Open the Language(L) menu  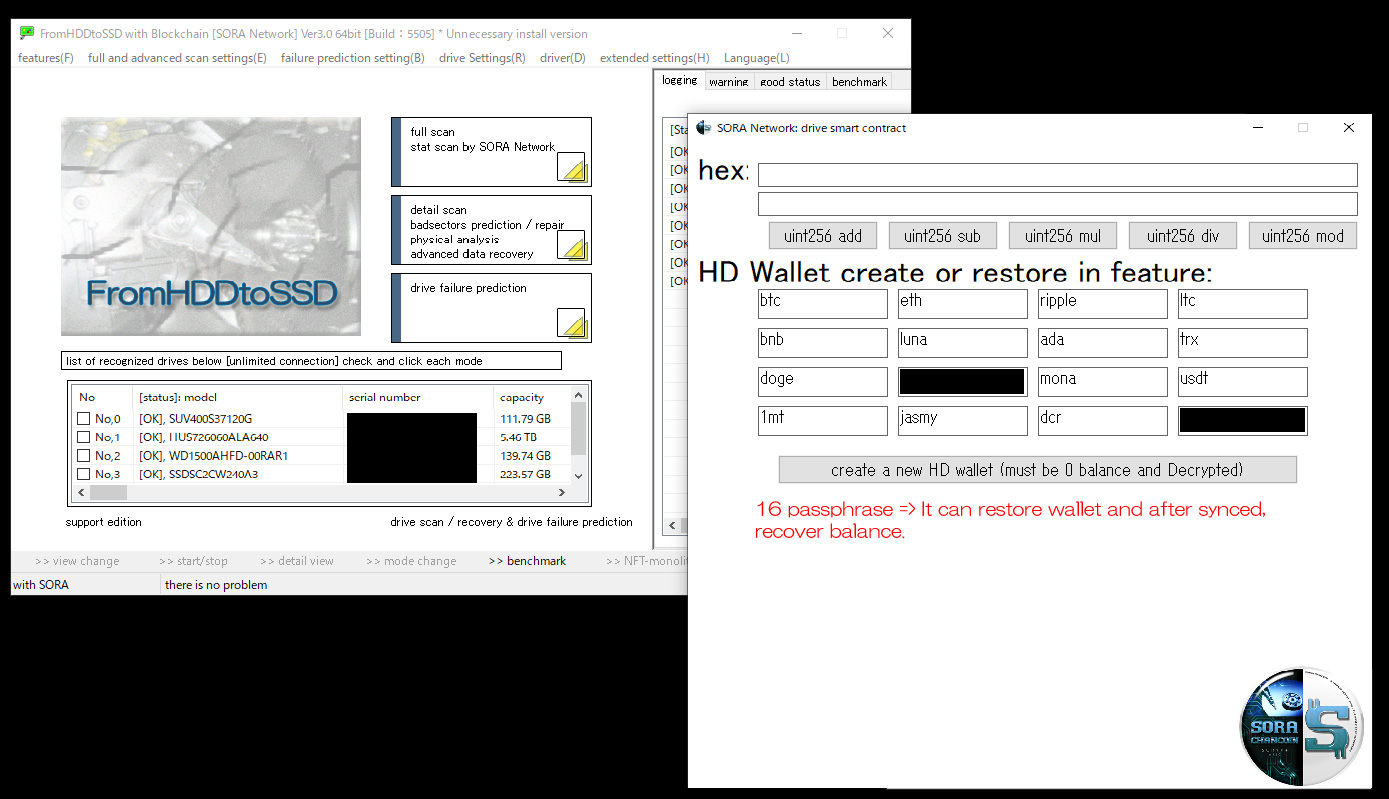(x=757, y=58)
